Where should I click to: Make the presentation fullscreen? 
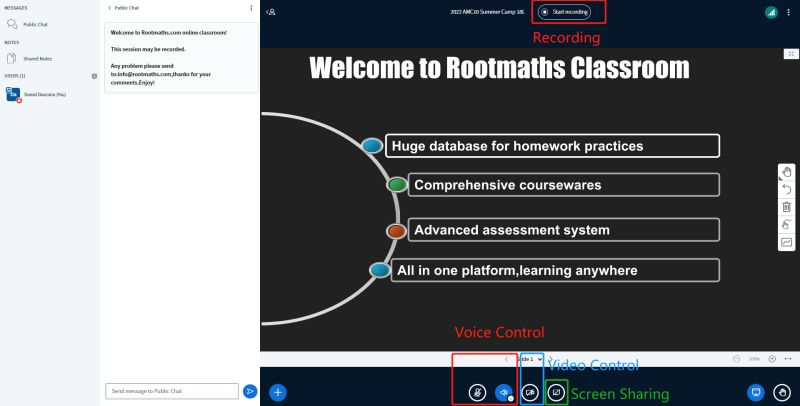pyautogui.click(x=791, y=54)
